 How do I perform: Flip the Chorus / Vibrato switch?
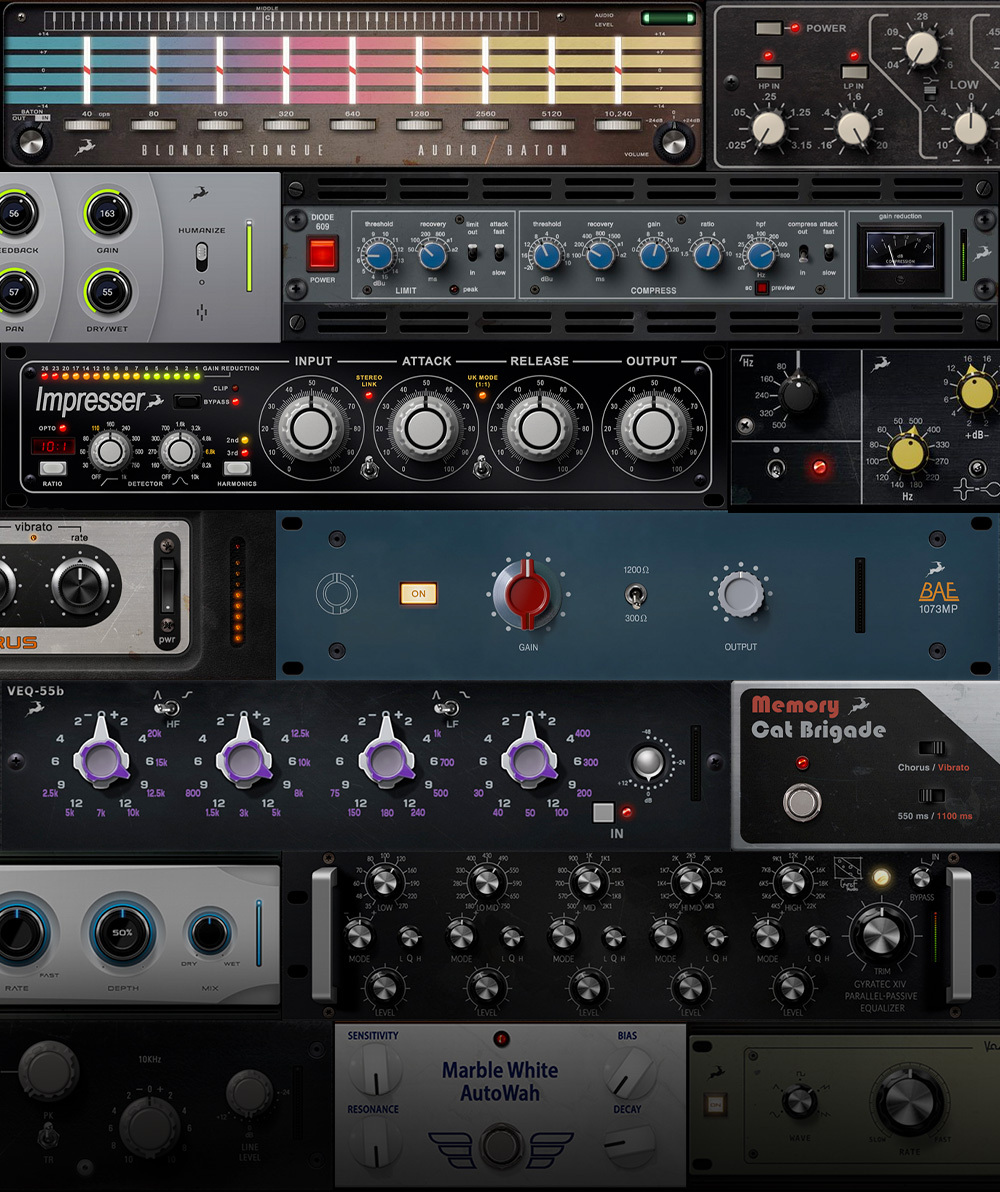pyautogui.click(x=932, y=747)
